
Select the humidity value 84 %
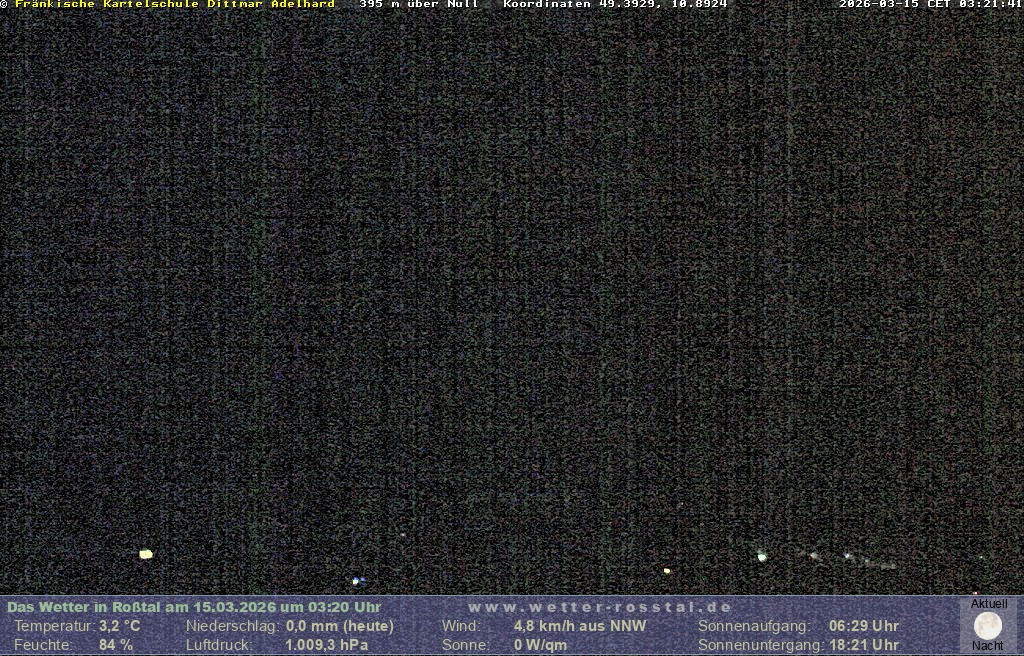click(116, 645)
